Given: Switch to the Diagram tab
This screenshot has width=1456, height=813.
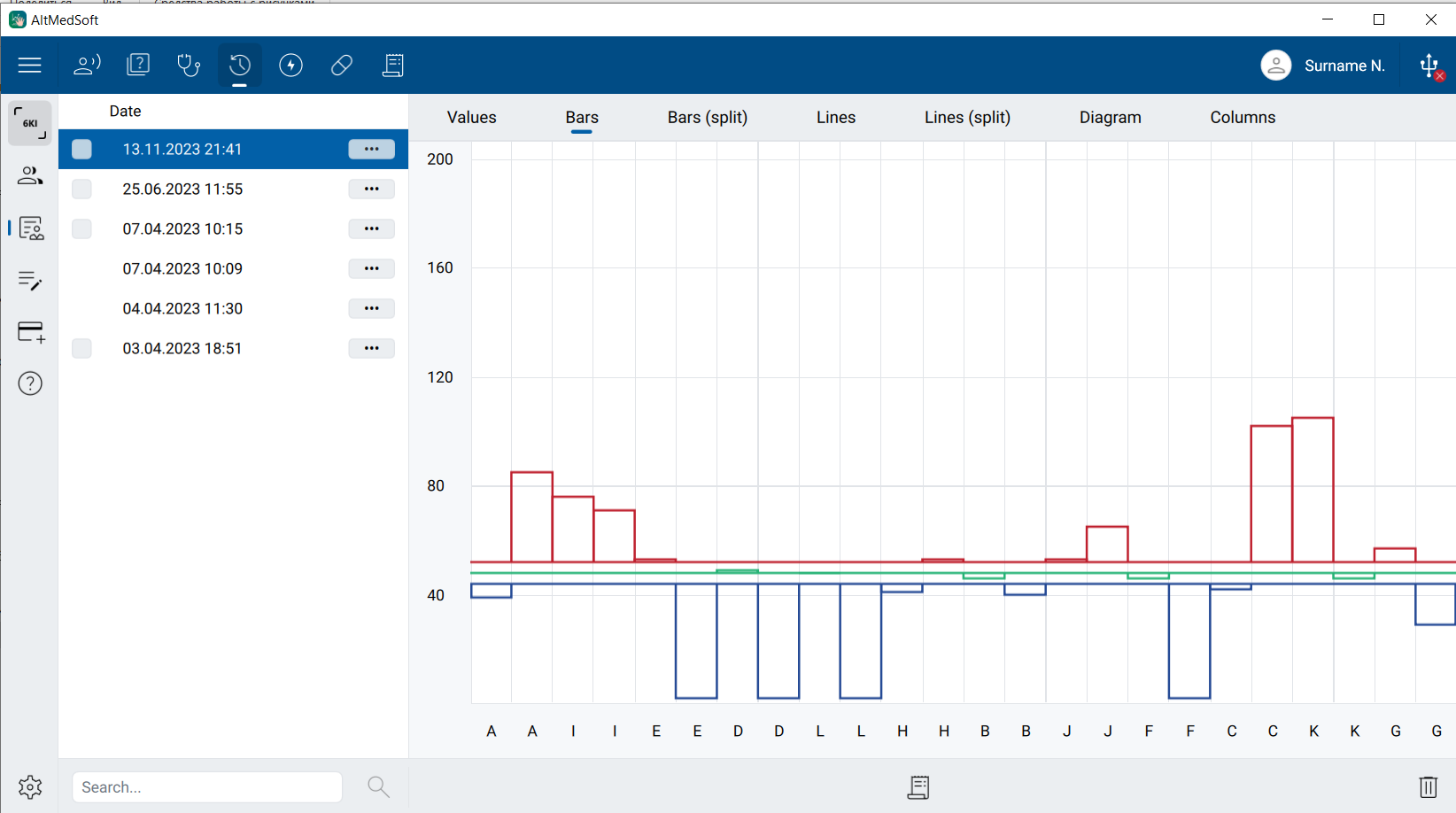Looking at the screenshot, I should [1110, 118].
